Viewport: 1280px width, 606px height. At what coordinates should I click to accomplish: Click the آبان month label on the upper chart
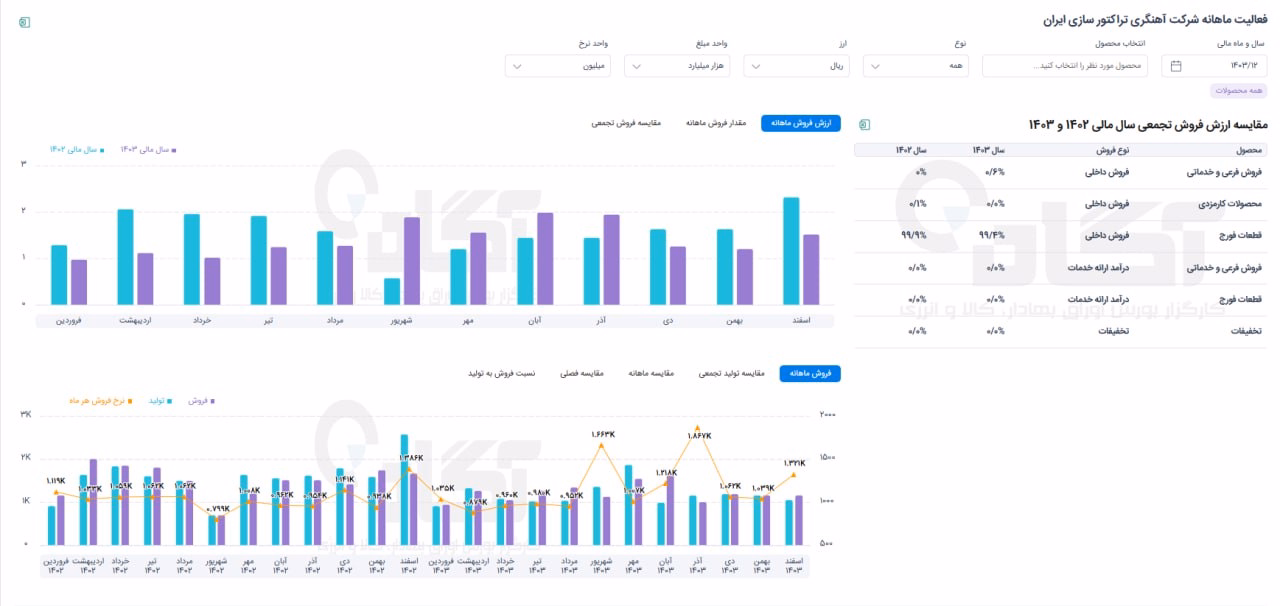point(534,320)
